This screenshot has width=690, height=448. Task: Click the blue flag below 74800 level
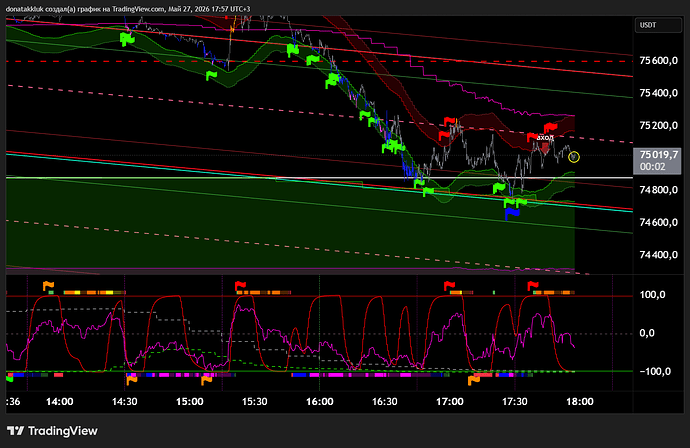(512, 213)
